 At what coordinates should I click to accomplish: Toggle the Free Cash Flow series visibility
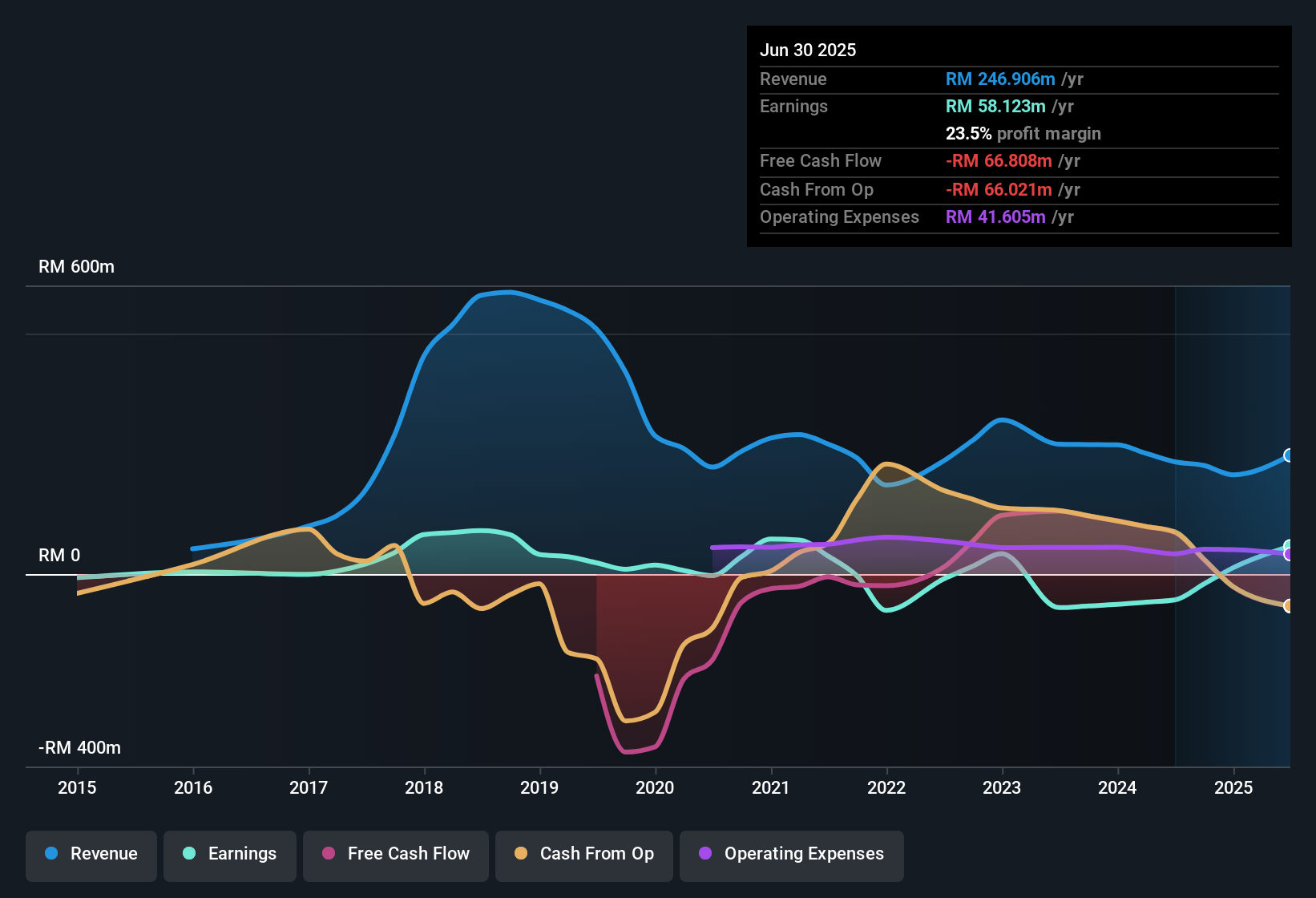(x=395, y=854)
